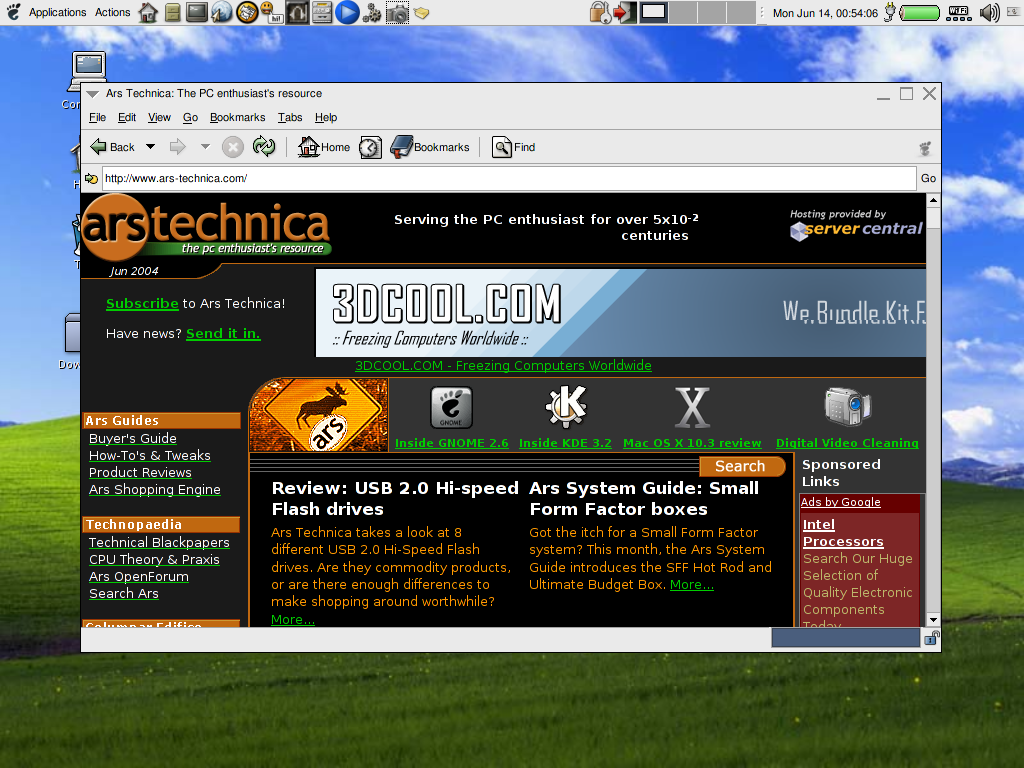Open the volume speaker control
Screen dimensions: 1024x768
tap(990, 12)
